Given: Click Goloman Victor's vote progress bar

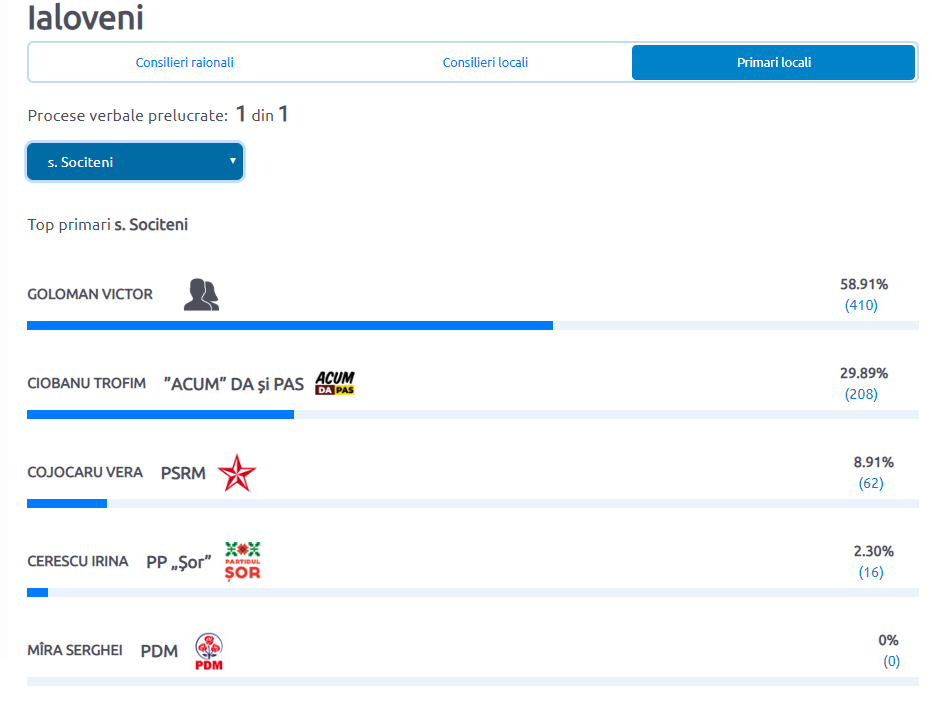Looking at the screenshot, I should click(x=473, y=326).
